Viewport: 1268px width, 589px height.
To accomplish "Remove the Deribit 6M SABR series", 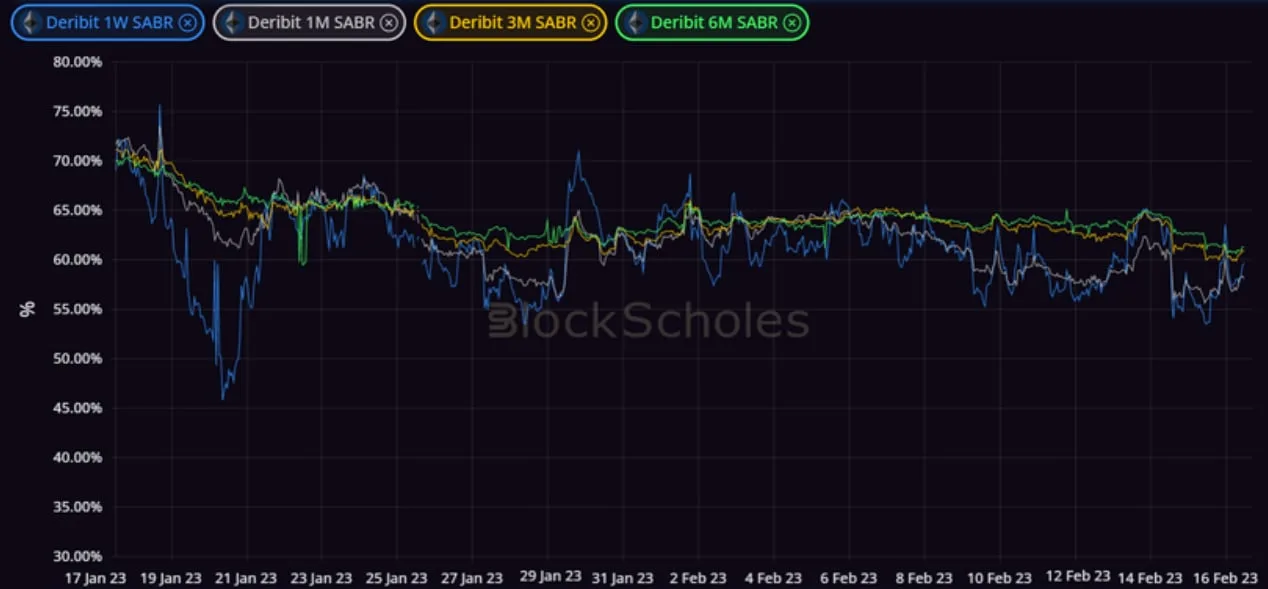I will pyautogui.click(x=791, y=23).
